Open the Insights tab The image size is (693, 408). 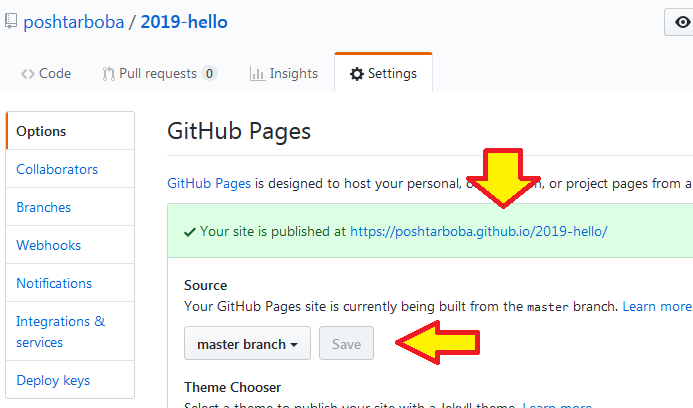284,73
